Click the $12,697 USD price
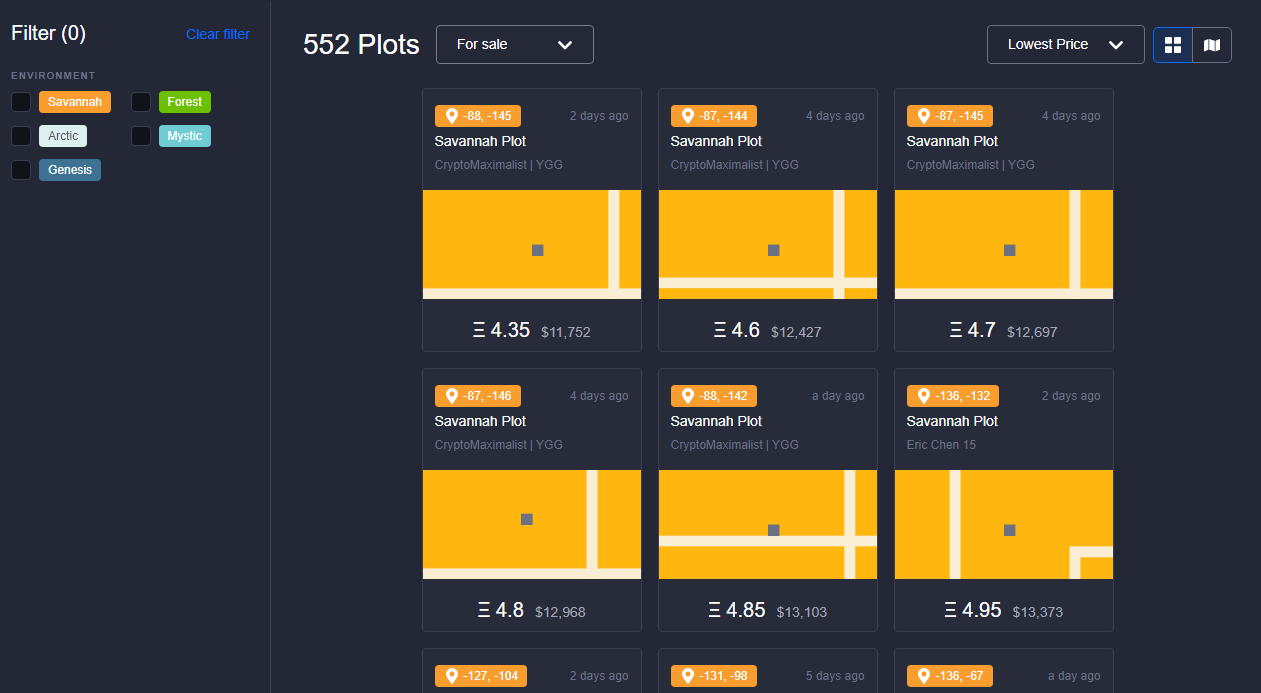1261x693 pixels. coord(1032,332)
